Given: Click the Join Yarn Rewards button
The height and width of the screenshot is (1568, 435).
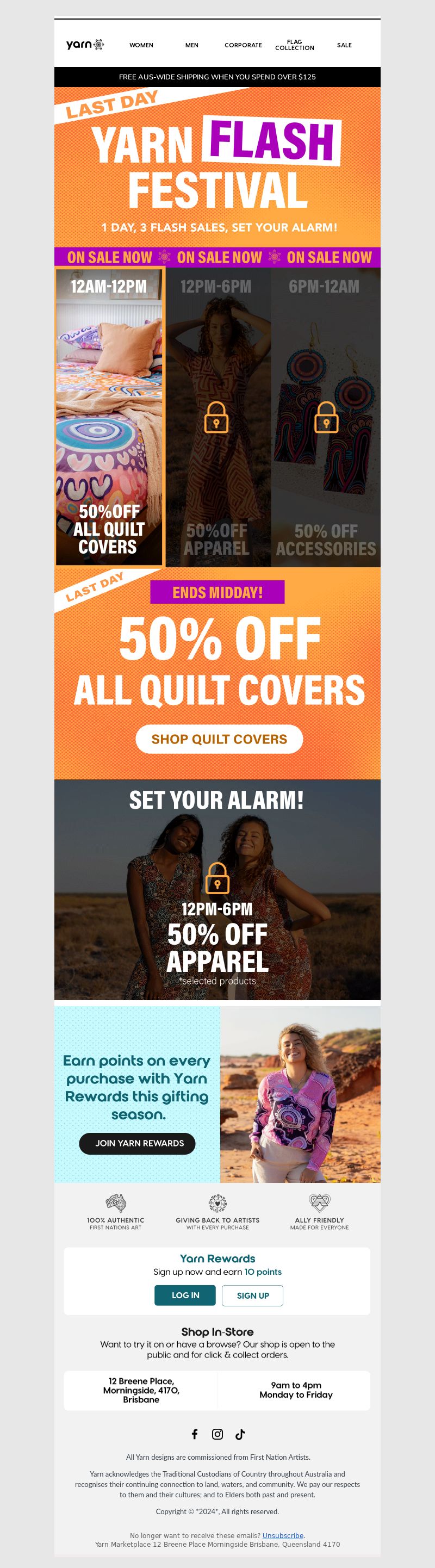Looking at the screenshot, I should [138, 1143].
